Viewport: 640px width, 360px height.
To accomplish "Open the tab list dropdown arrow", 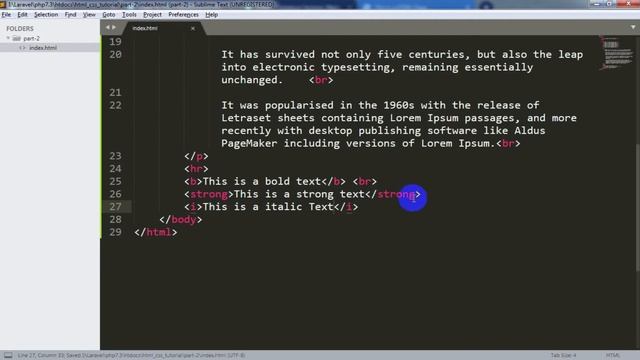I will click(x=633, y=27).
